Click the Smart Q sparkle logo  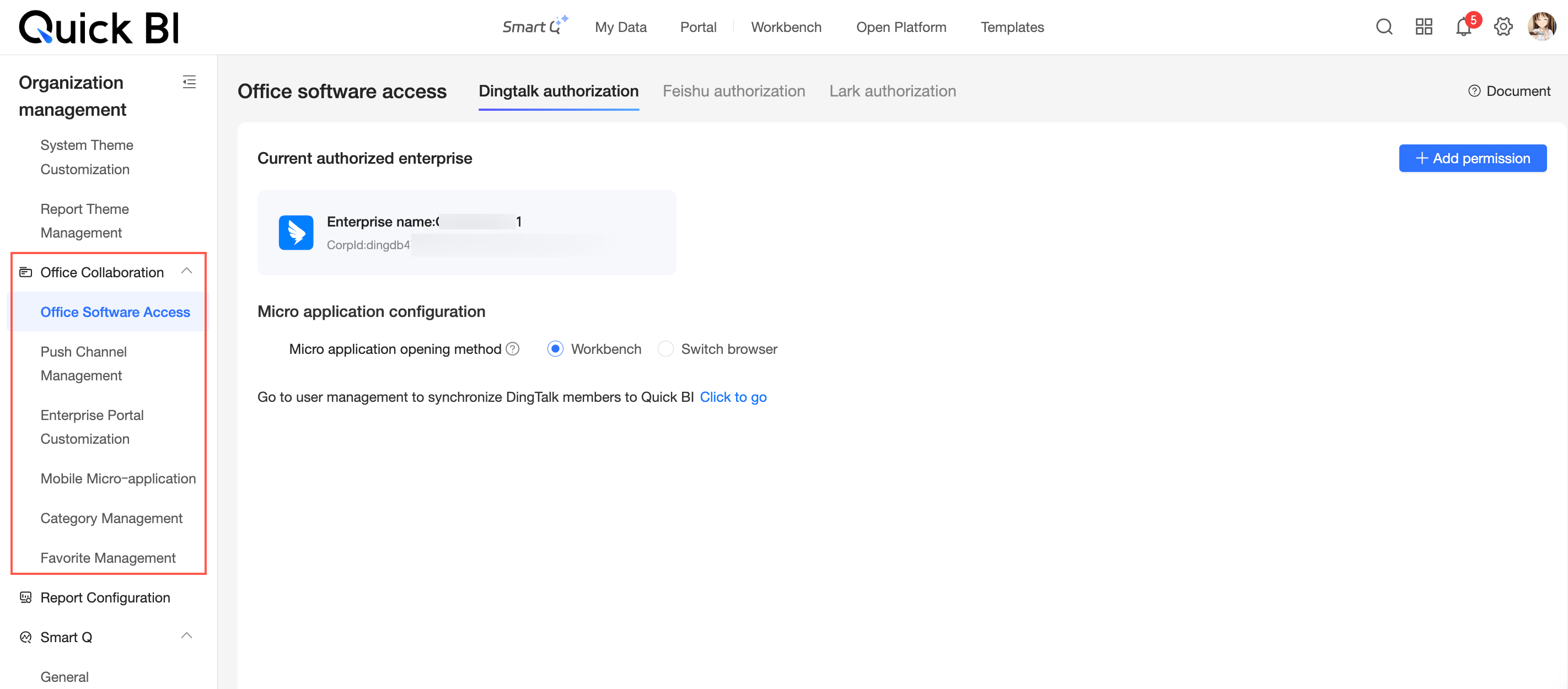tap(534, 27)
